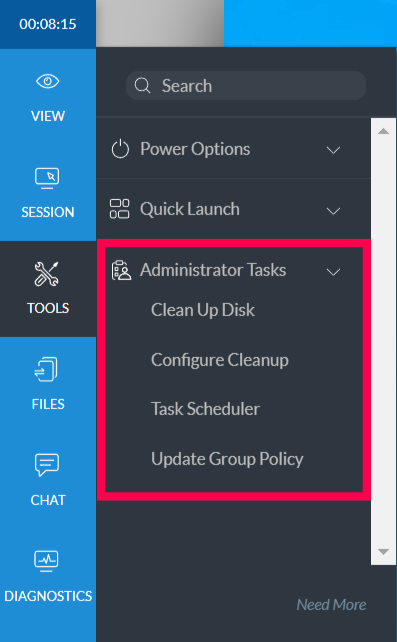Viewport: 397px width, 642px height.
Task: Click the magnifier icon in search
Action: [x=142, y=86]
